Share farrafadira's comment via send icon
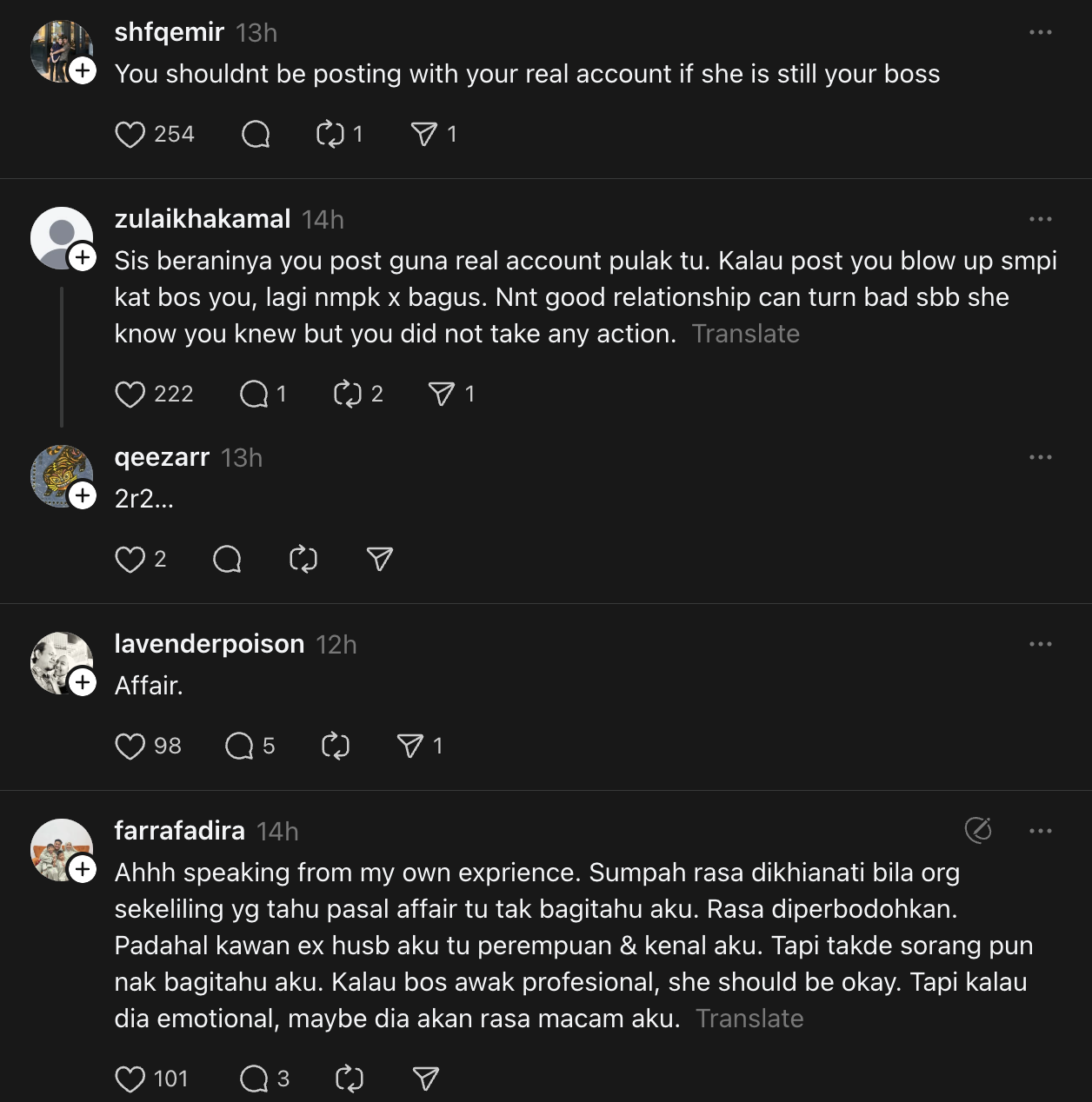Viewport: 1092px width, 1102px height. pos(425,1079)
